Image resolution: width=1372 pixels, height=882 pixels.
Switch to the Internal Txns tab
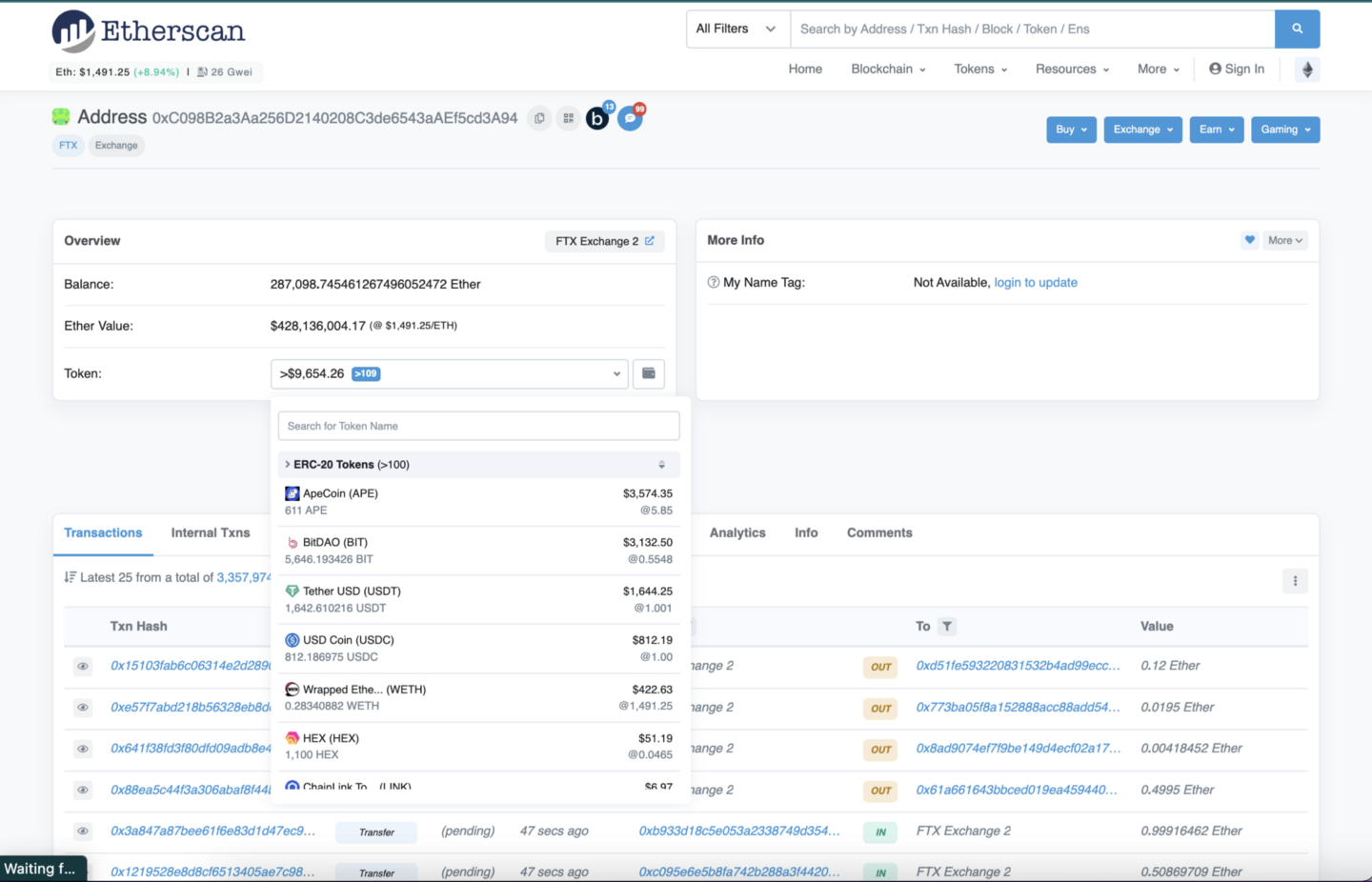209,533
